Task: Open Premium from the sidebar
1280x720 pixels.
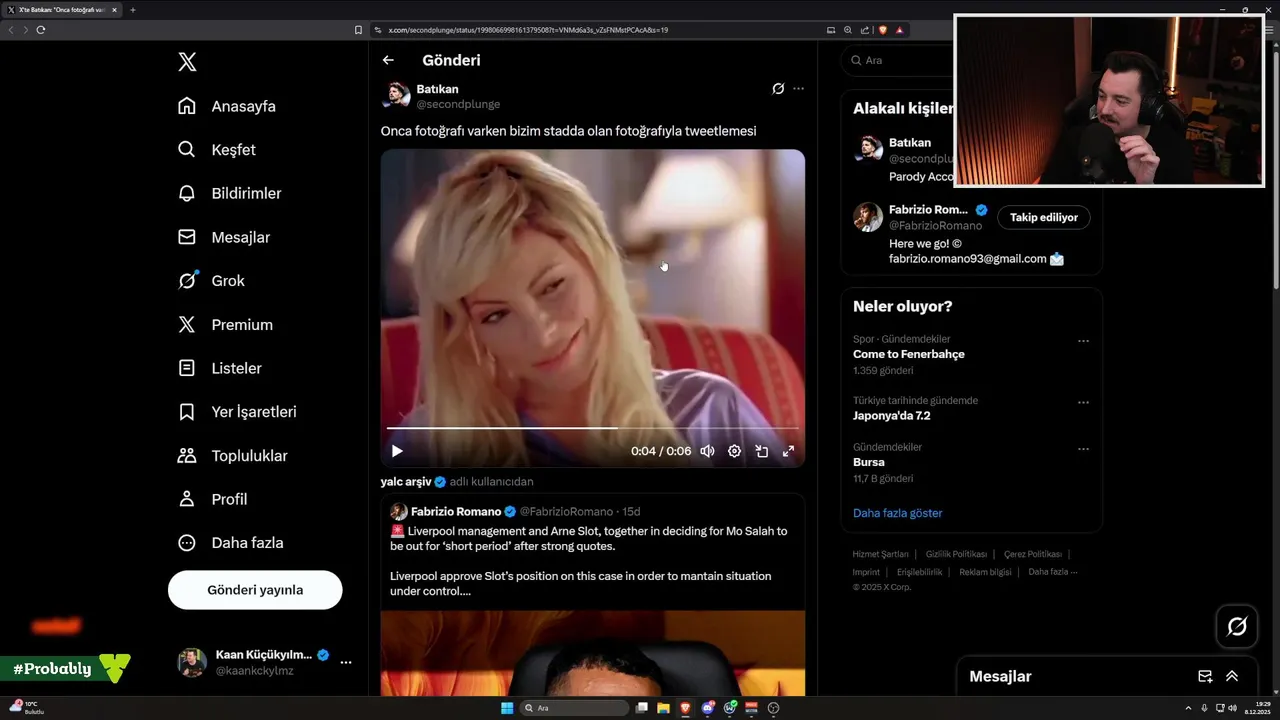Action: coord(225,325)
